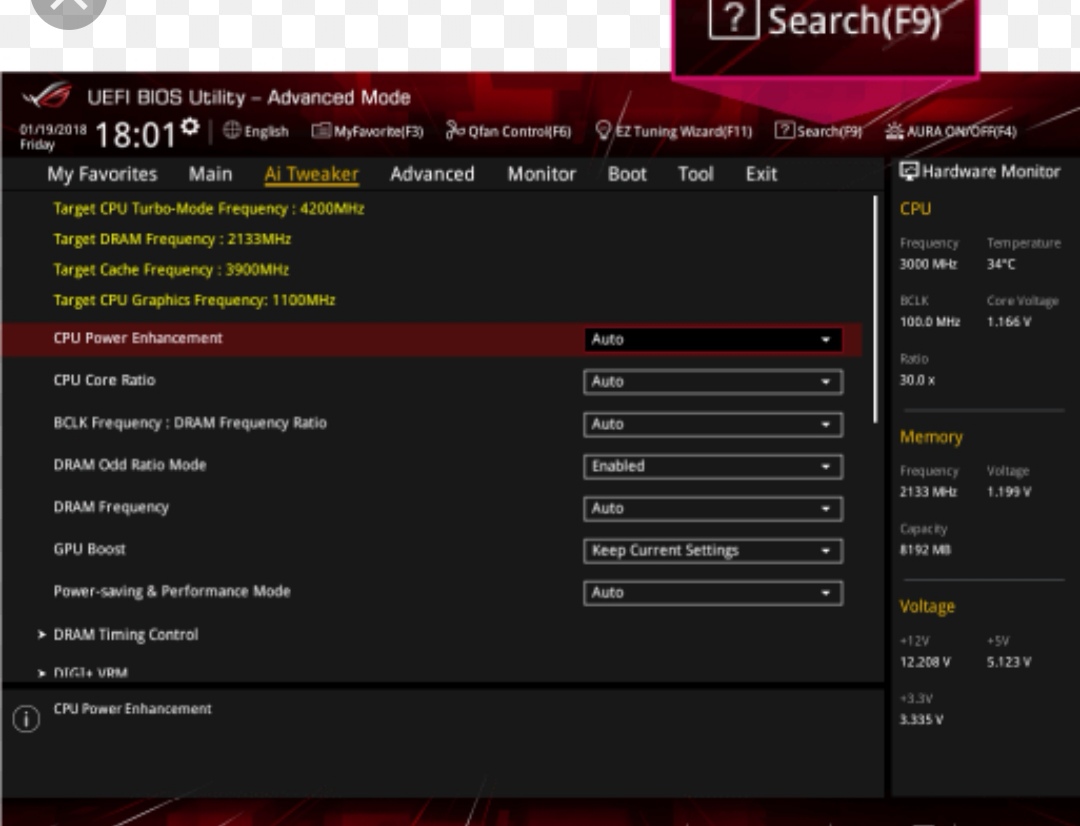Open the My Favorites tab
Screen dimensions: 1080x826
(102, 174)
